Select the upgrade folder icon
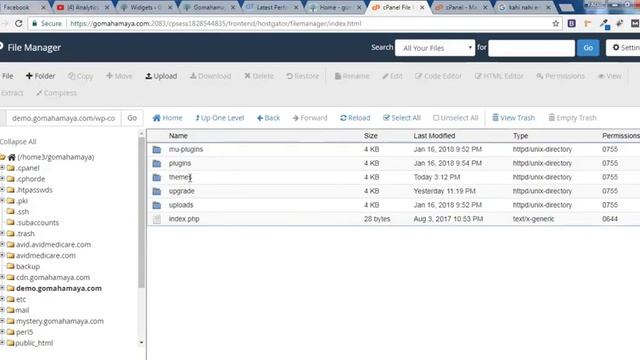This screenshot has height=360, width=640. 157,191
